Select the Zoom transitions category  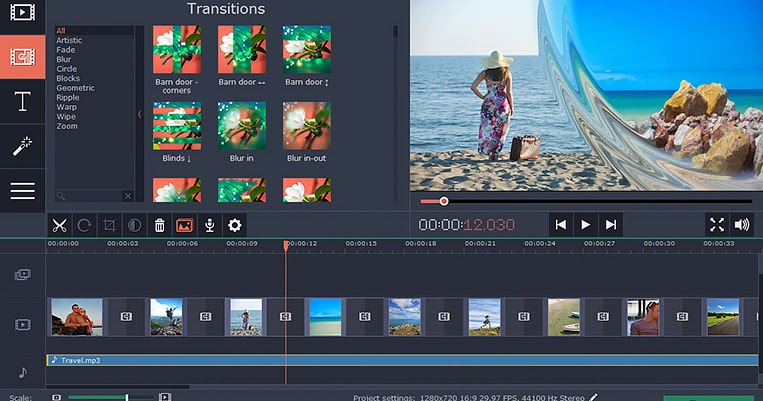click(67, 126)
